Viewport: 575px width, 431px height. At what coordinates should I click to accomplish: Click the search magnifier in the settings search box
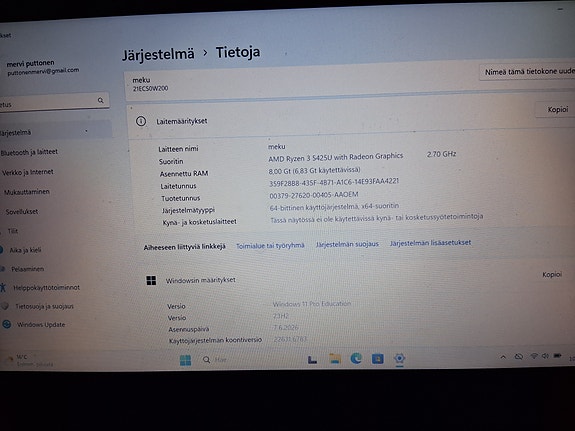100,100
